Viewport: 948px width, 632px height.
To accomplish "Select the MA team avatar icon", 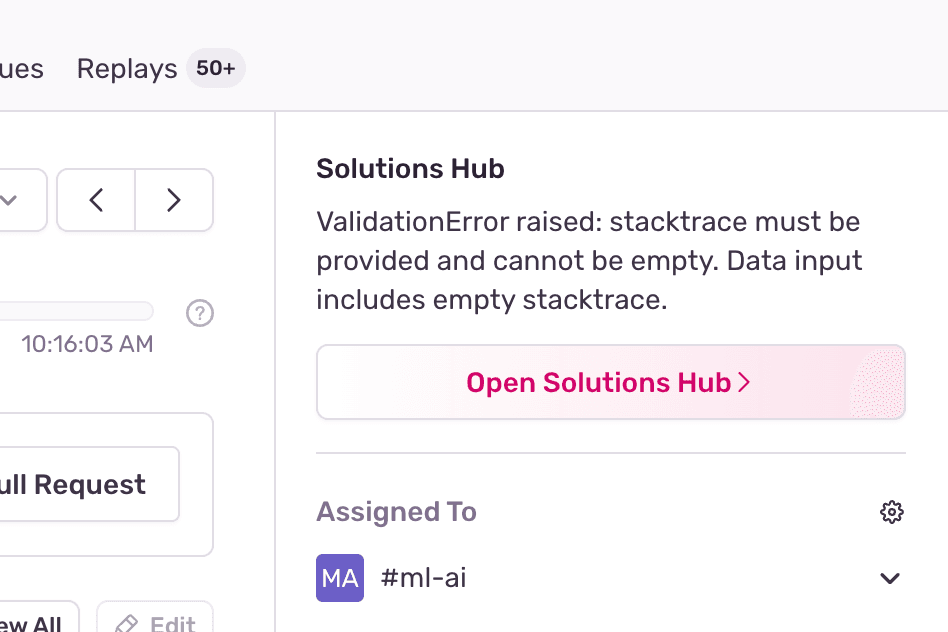I will [339, 578].
